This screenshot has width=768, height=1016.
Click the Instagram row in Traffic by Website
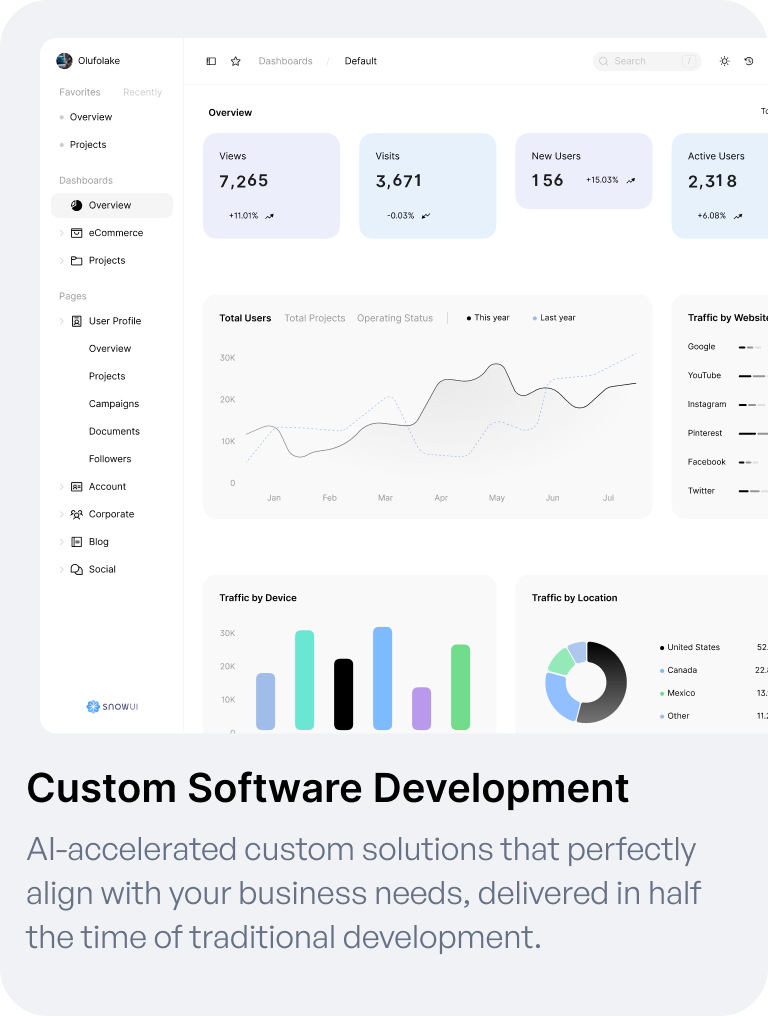click(x=727, y=404)
